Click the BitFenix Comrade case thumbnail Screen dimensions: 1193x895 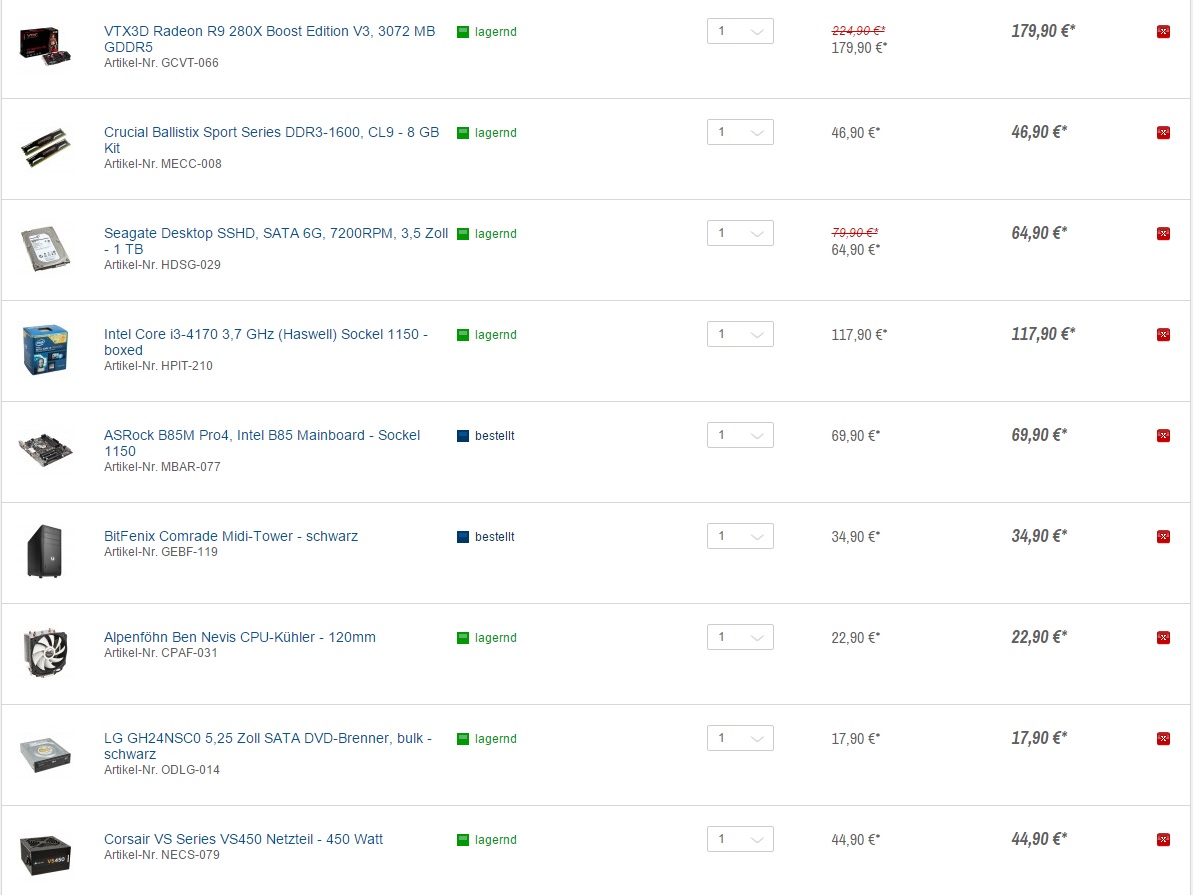pyautogui.click(x=45, y=551)
